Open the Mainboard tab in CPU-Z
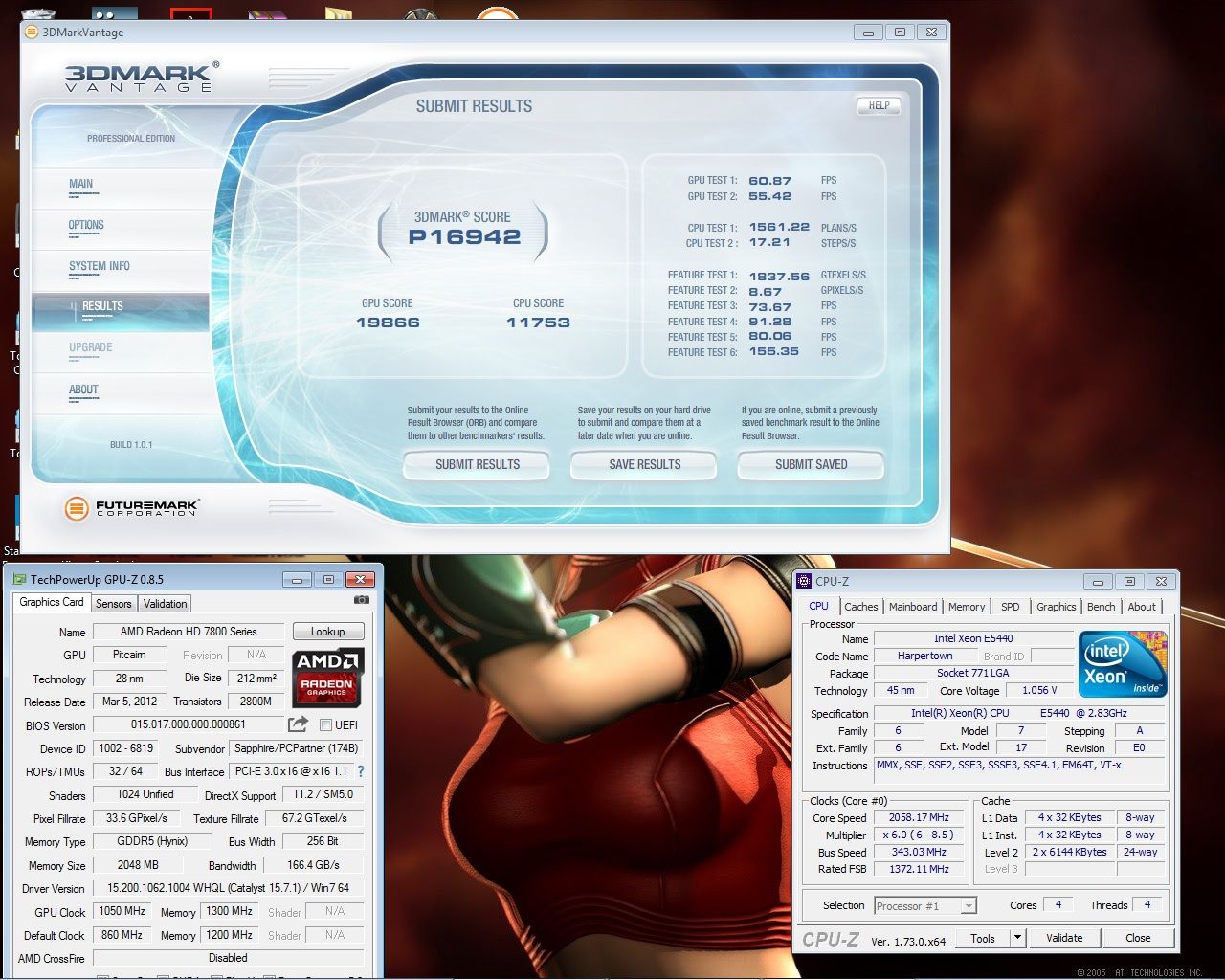Viewport: 1225px width, 980px height. 913,607
